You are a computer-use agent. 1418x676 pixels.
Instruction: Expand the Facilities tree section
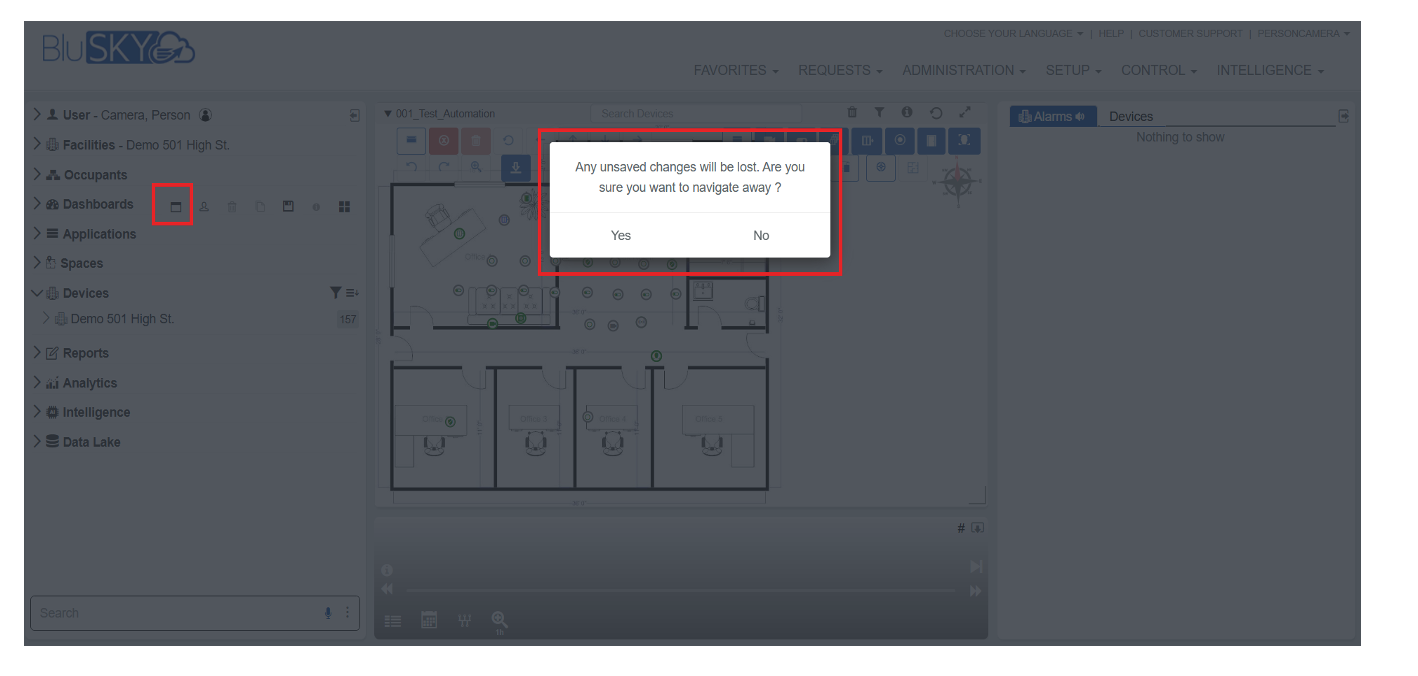click(37, 145)
